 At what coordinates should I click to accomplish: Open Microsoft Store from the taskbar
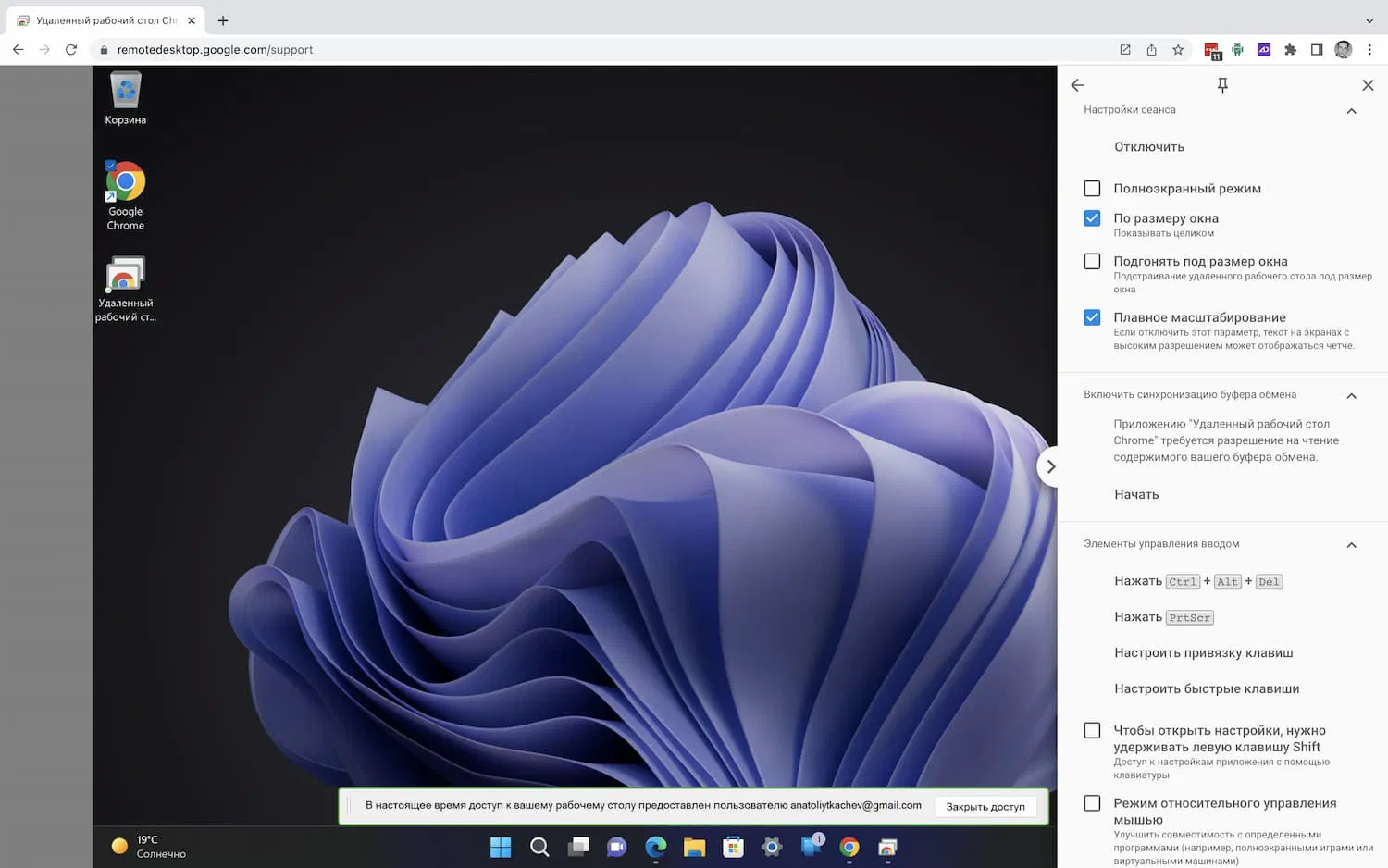tap(733, 847)
